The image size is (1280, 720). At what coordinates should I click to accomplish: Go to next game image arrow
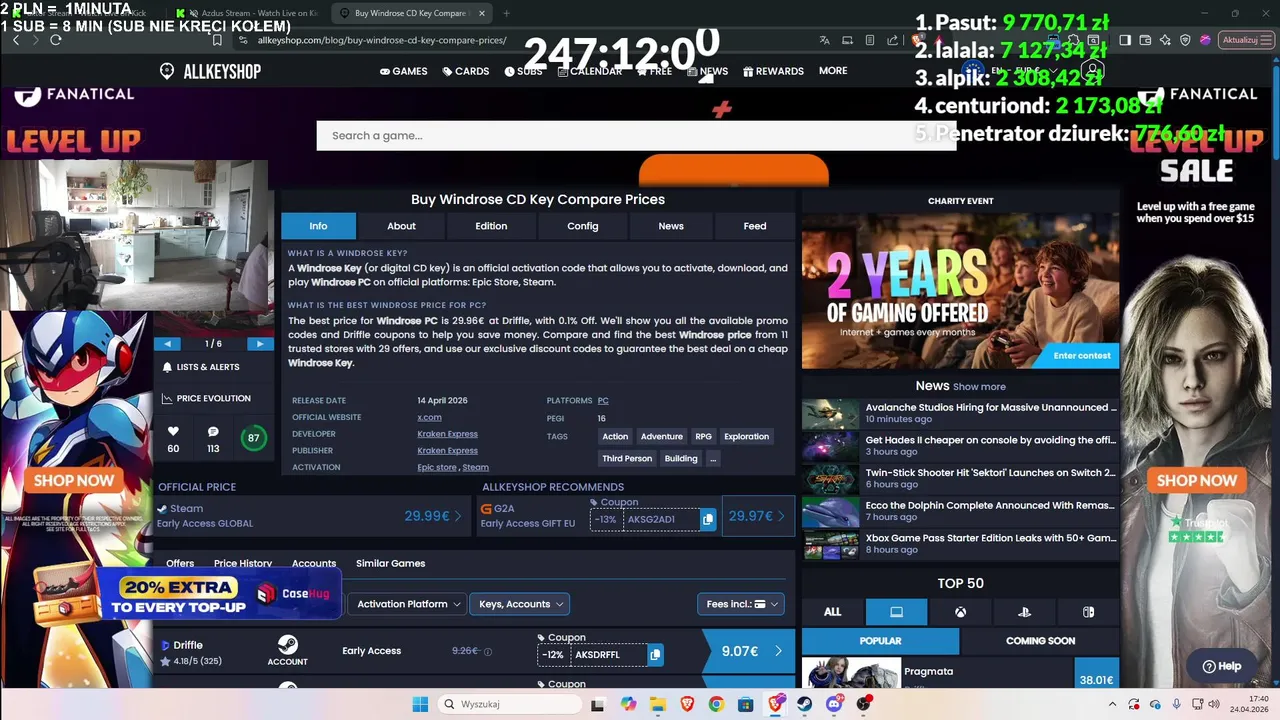click(x=260, y=344)
